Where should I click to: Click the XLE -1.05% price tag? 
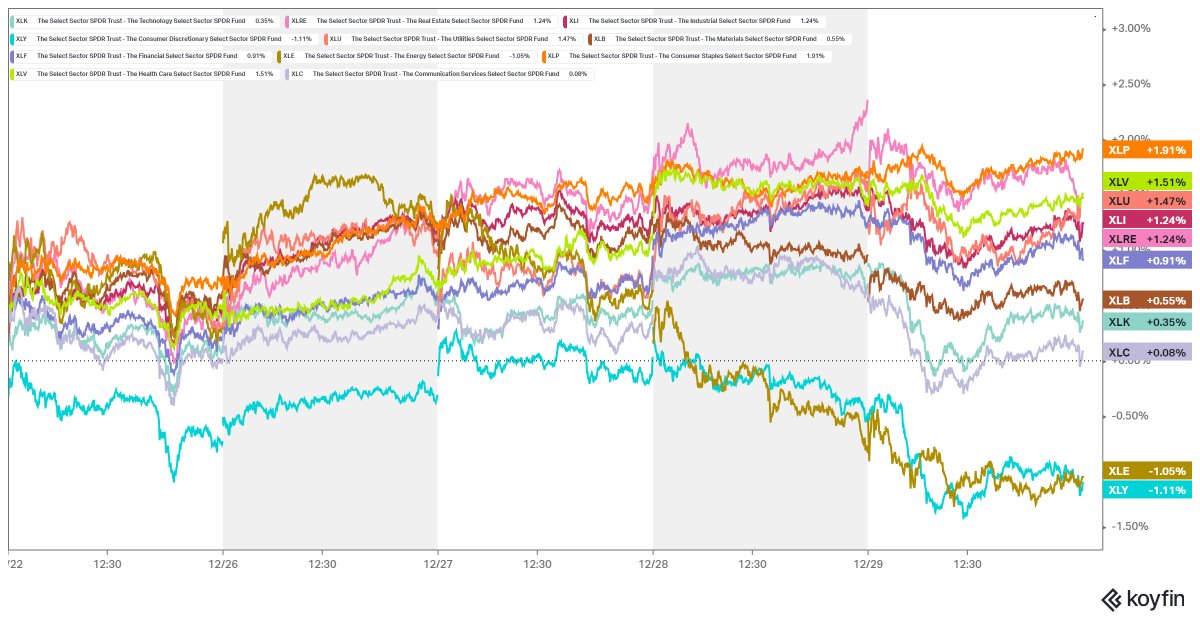pyautogui.click(x=1149, y=471)
